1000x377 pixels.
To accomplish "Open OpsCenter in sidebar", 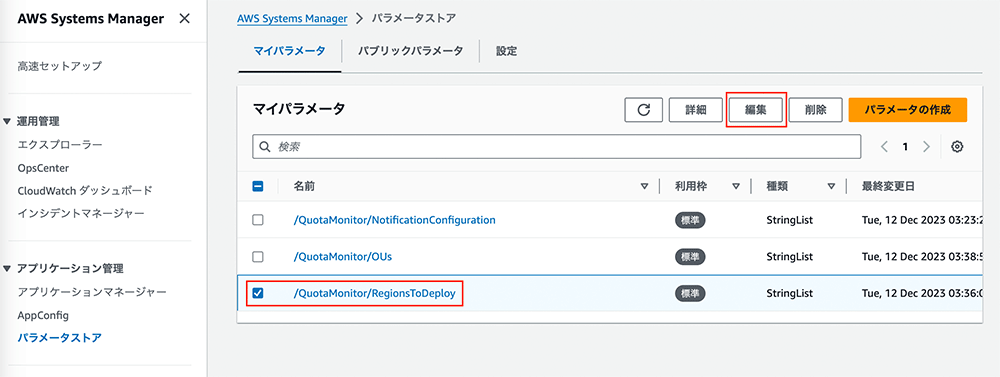I will click(x=43, y=168).
